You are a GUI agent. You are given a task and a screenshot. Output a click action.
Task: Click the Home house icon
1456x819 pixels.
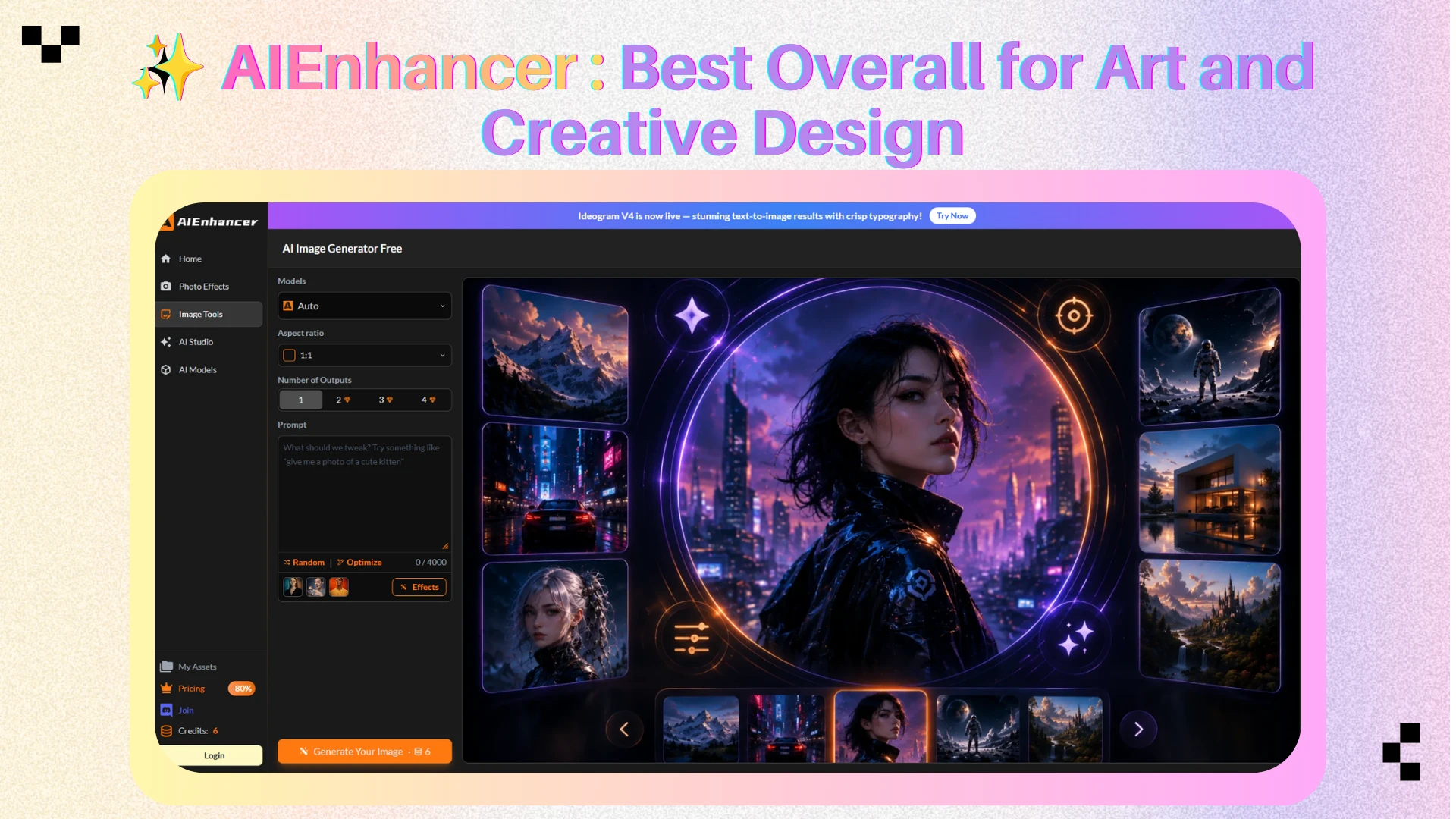(x=166, y=259)
